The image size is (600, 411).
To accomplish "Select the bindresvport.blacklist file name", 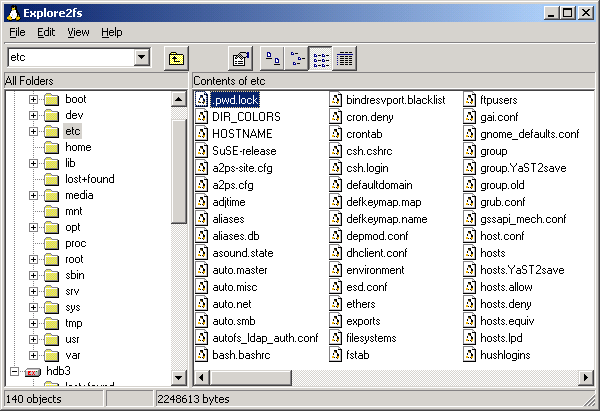I will 396,100.
